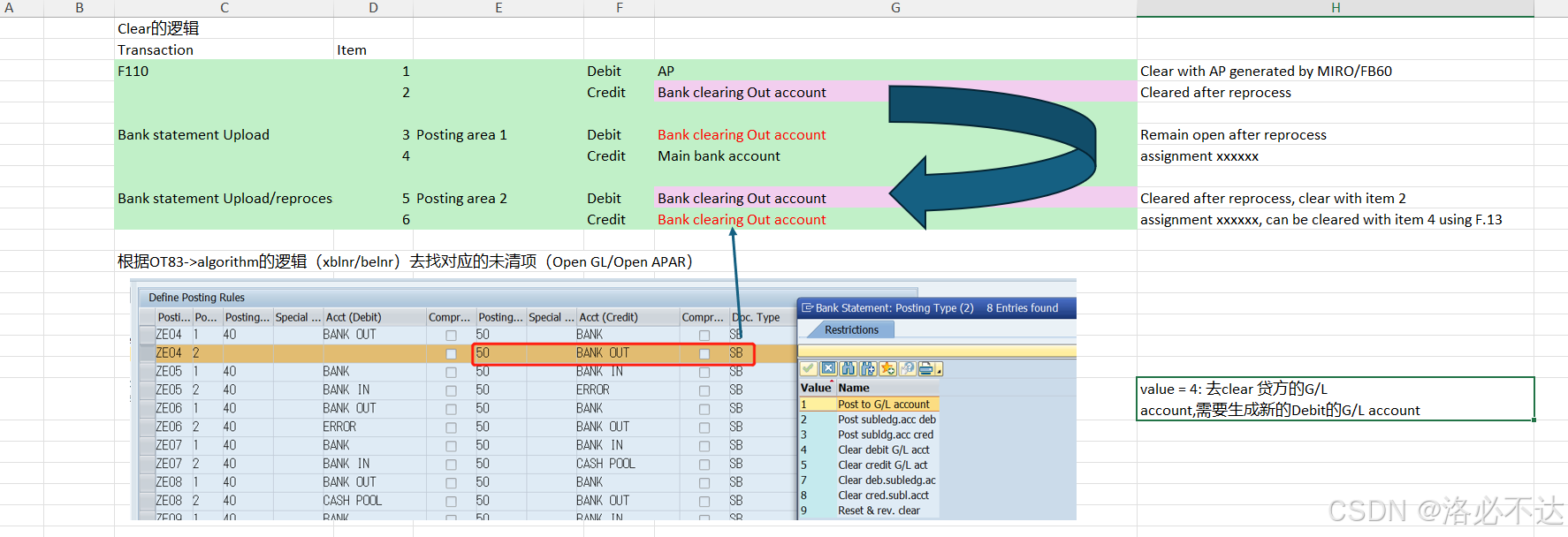
Task: Tick debit Compr. checkbox in ZE05 2 row
Action: (451, 390)
